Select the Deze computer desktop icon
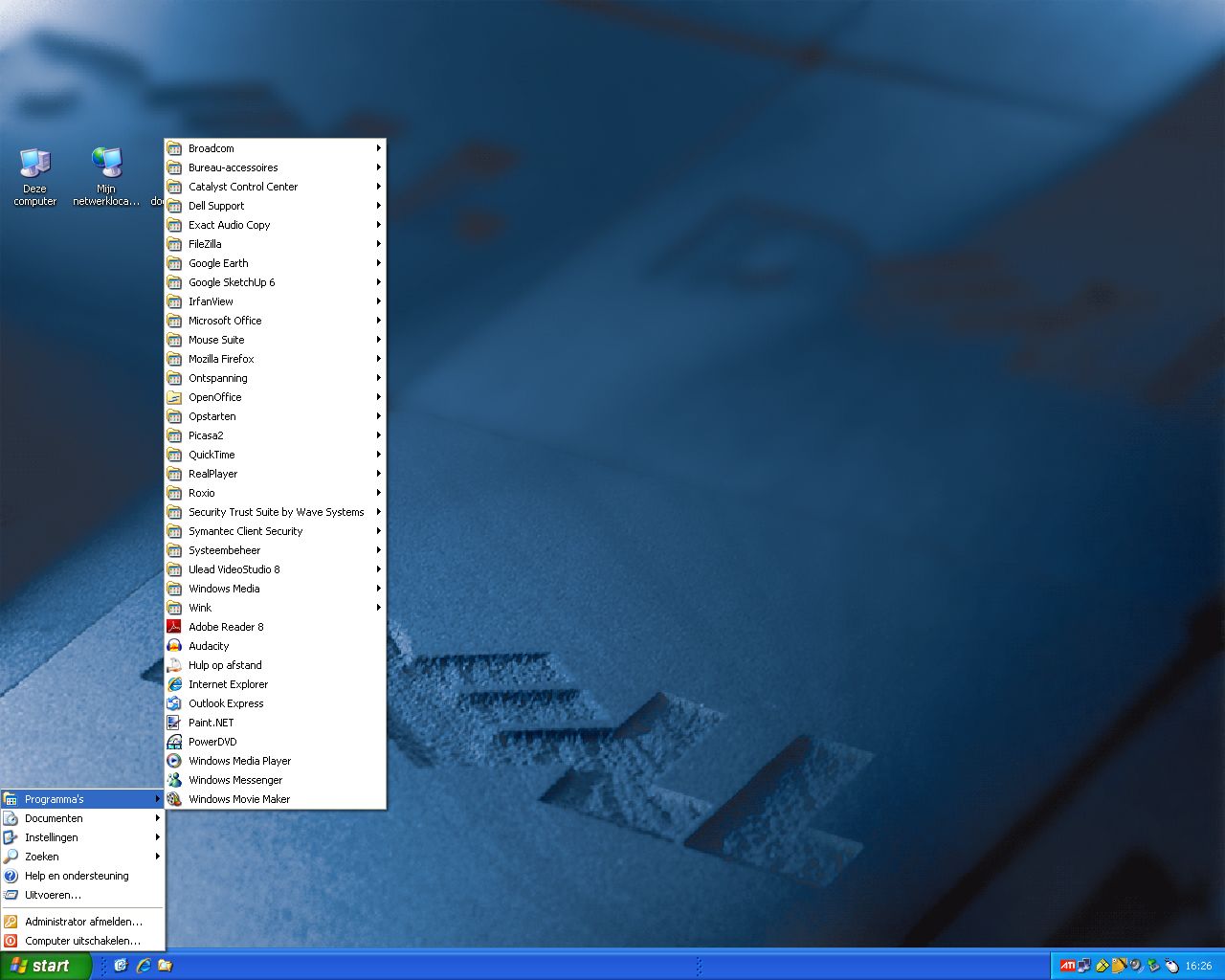Viewport: 1225px width, 980px height. coord(34,177)
